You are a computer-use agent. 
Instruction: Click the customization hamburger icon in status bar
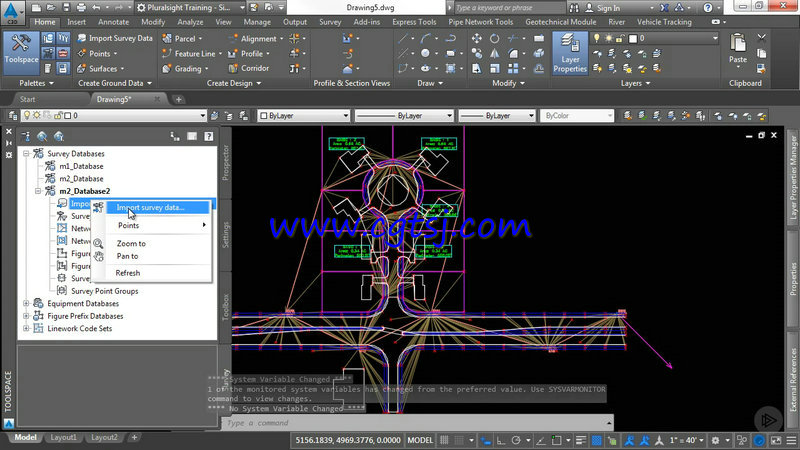click(791, 440)
